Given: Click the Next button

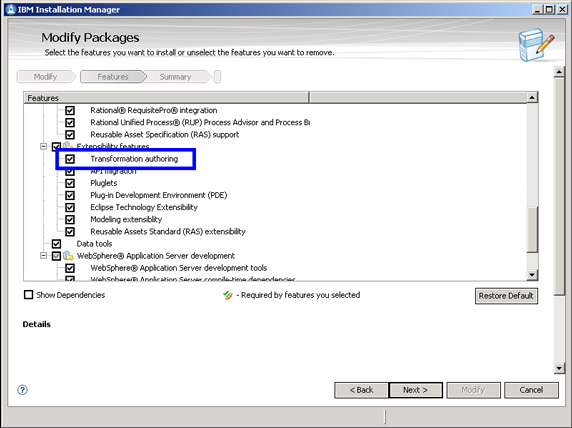Looking at the screenshot, I should [416, 390].
